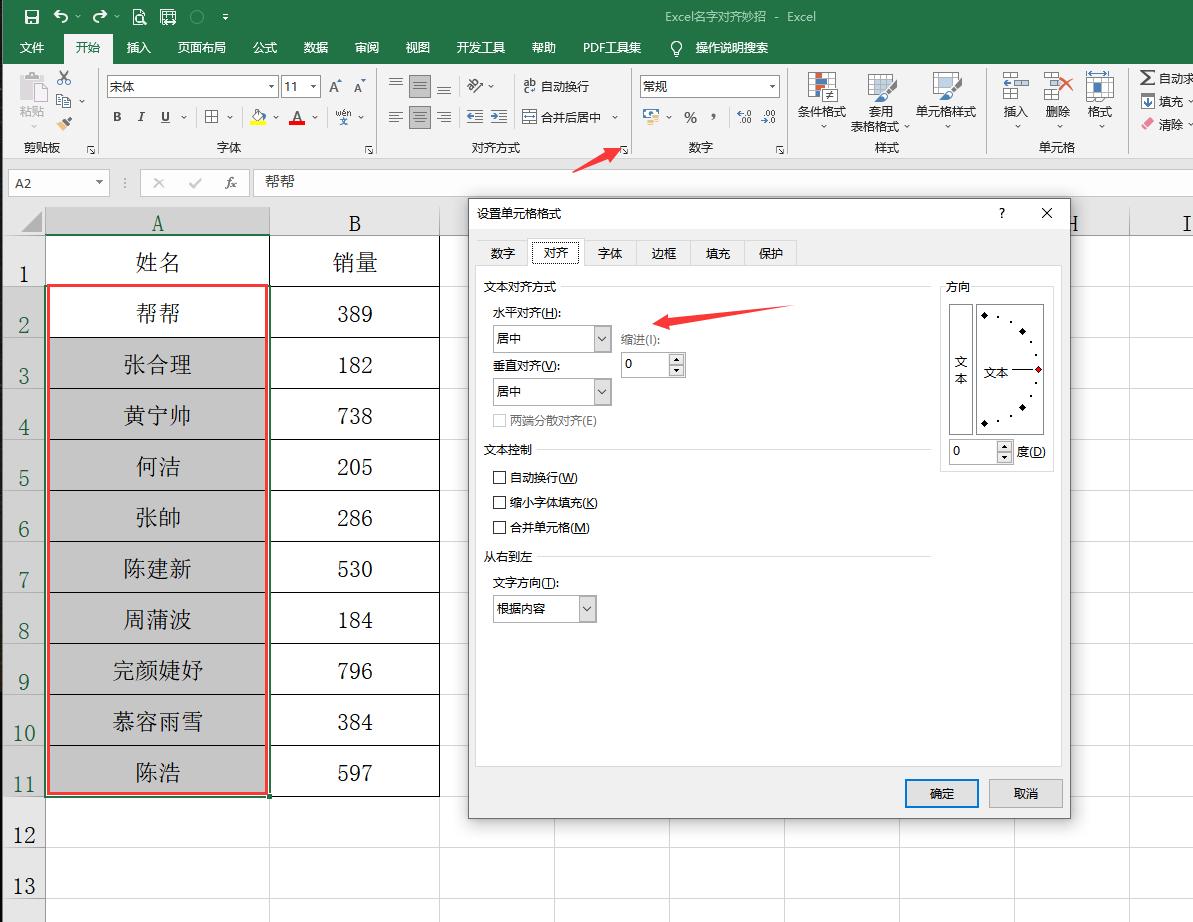Open the 公式 ribbon tab
This screenshot has width=1193, height=922.
pos(265,48)
